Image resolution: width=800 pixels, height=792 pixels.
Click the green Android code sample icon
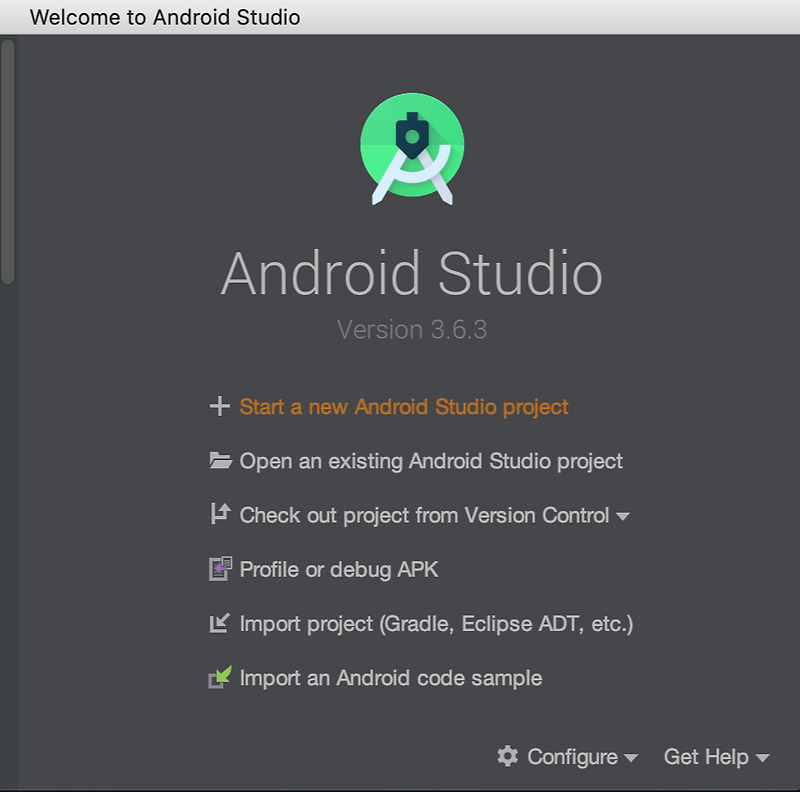click(x=220, y=677)
